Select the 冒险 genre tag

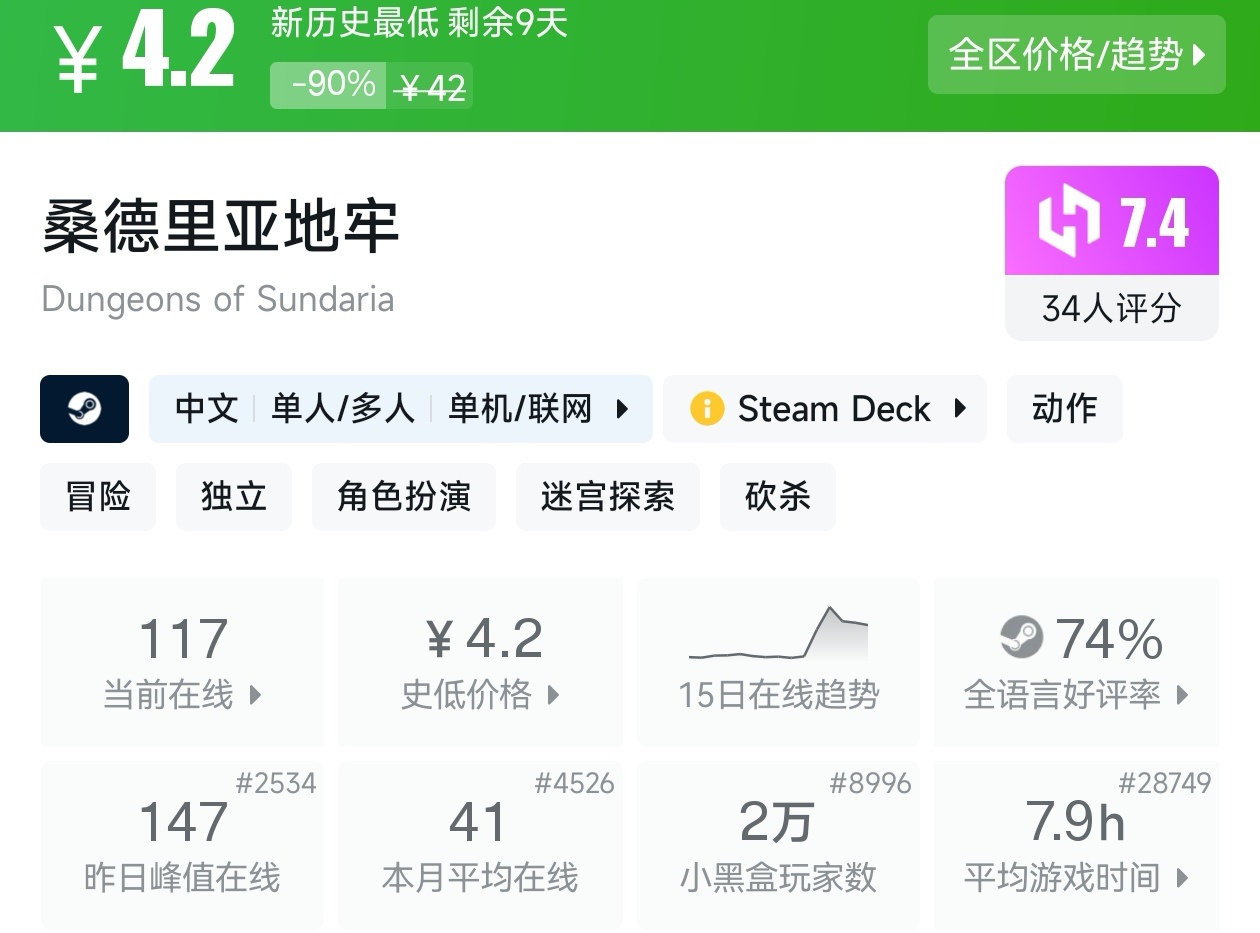pyautogui.click(x=98, y=496)
